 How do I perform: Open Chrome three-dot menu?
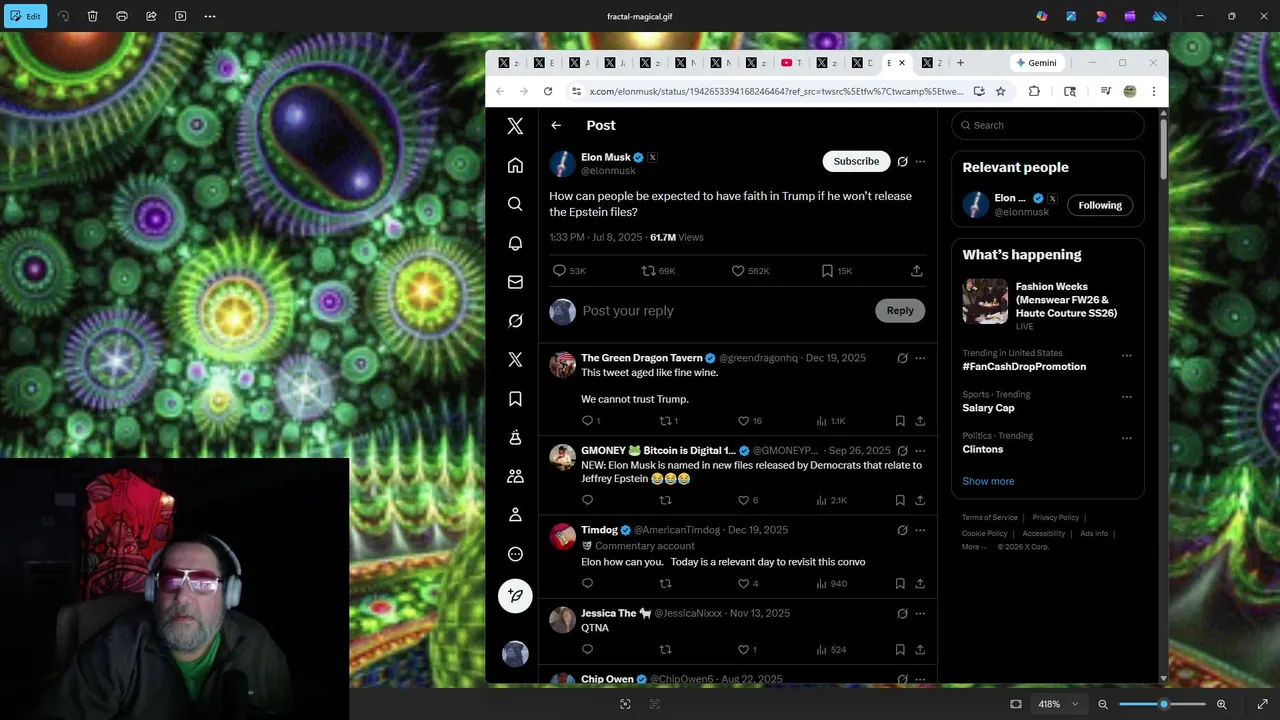click(x=1153, y=91)
